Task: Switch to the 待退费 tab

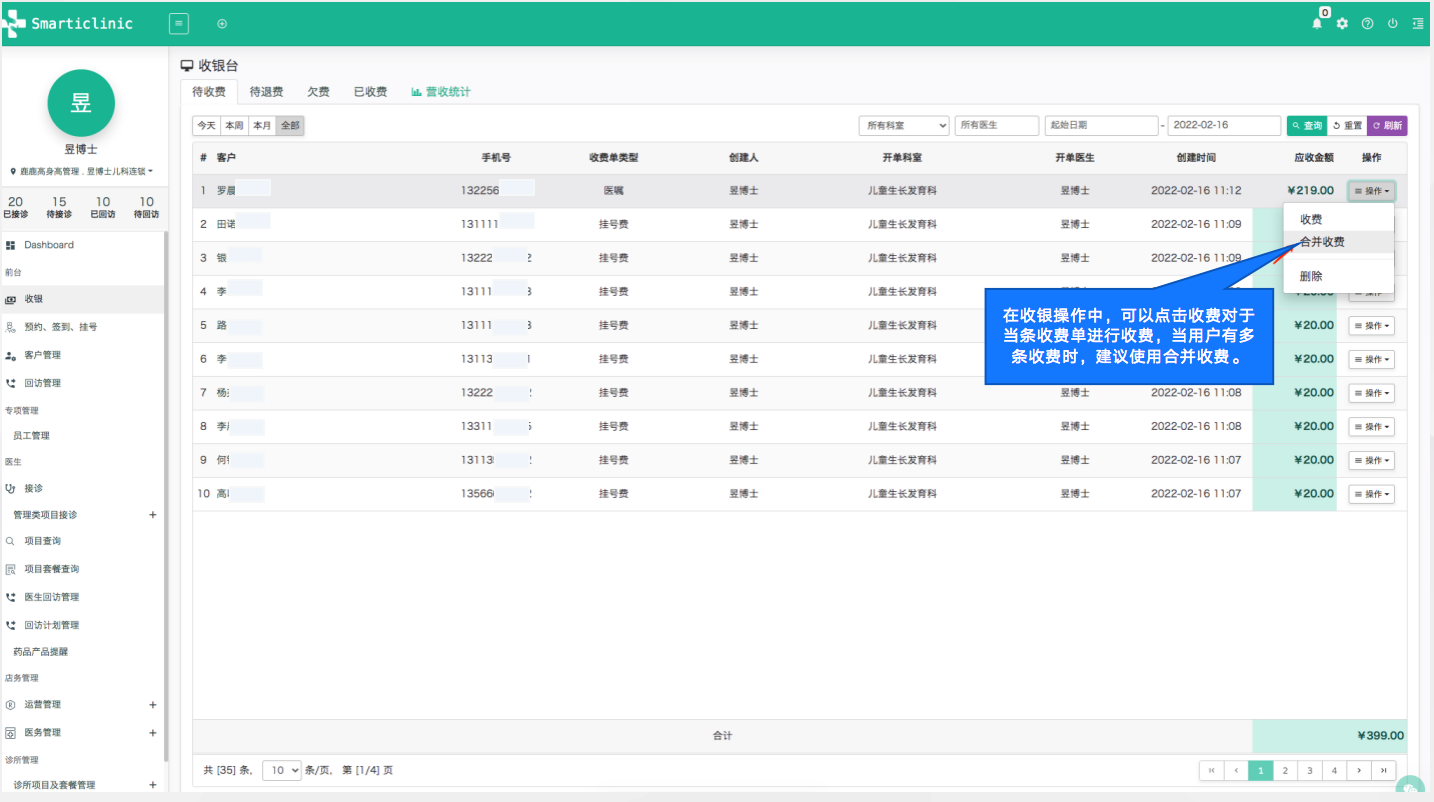Action: pos(267,92)
